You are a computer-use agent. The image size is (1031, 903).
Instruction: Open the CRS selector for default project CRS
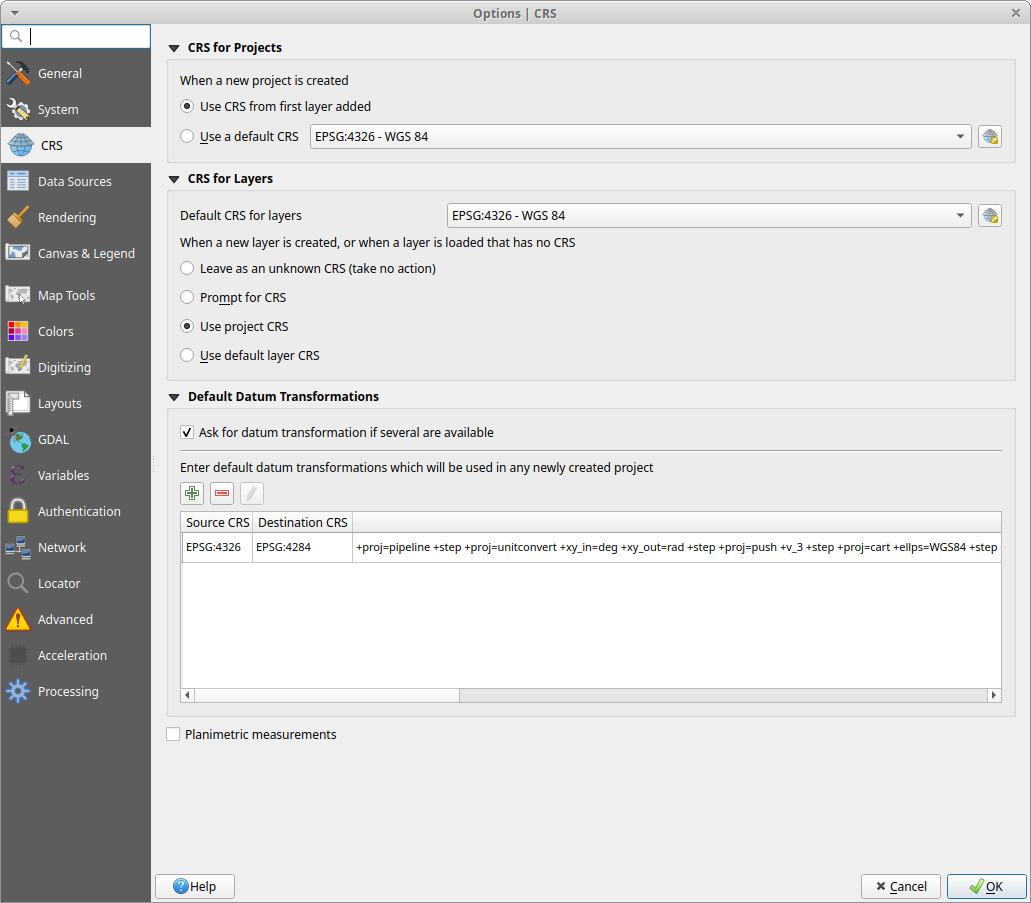[x=990, y=136]
